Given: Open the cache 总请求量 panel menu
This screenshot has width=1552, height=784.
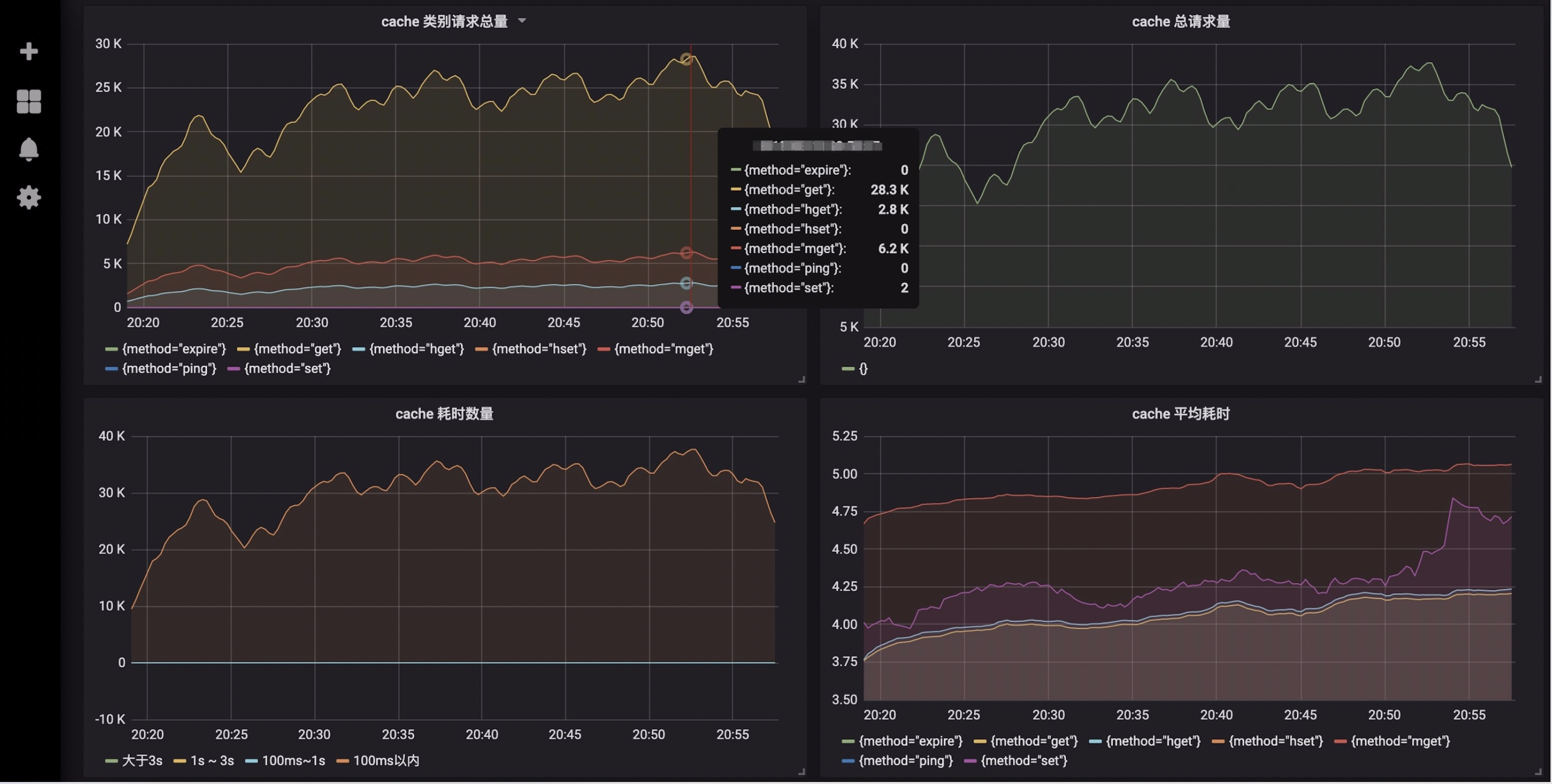Looking at the screenshot, I should click(x=1180, y=21).
